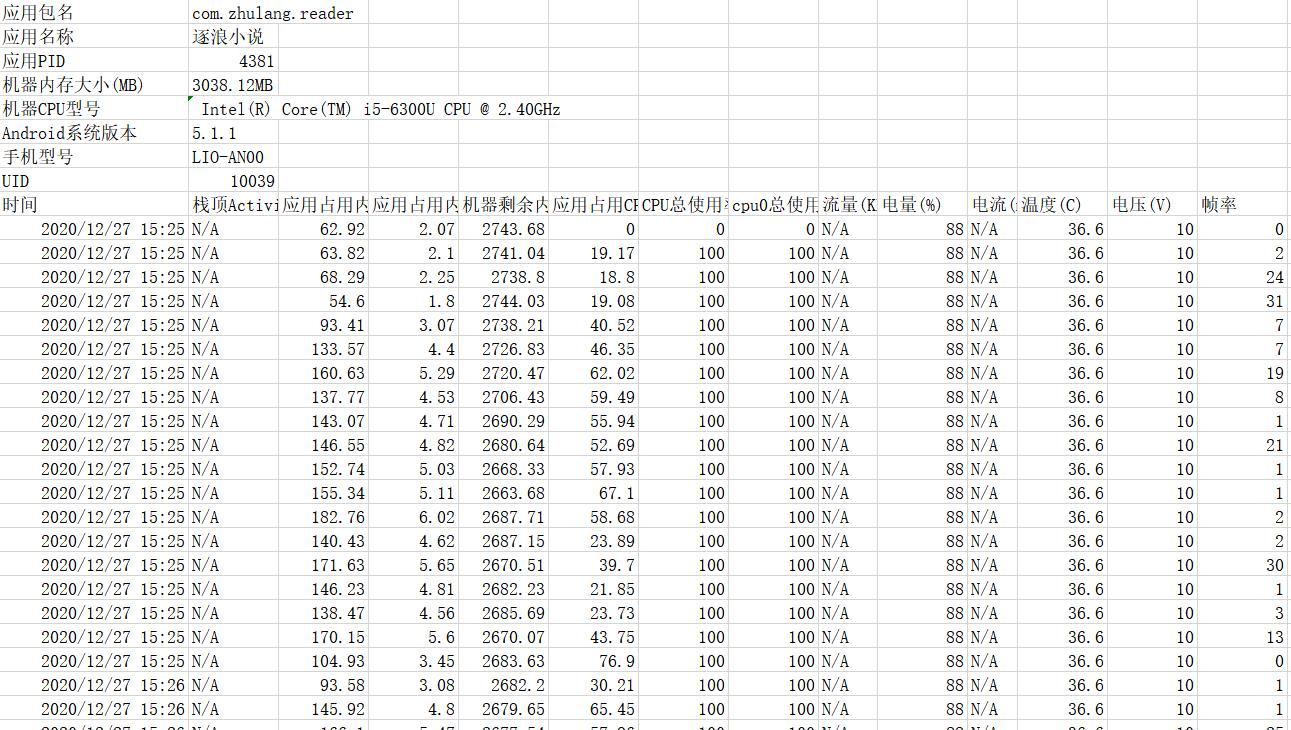Viewport: 1291px width, 730px height.
Task: Select the CPU usage cell 67.1
Action: click(x=594, y=493)
